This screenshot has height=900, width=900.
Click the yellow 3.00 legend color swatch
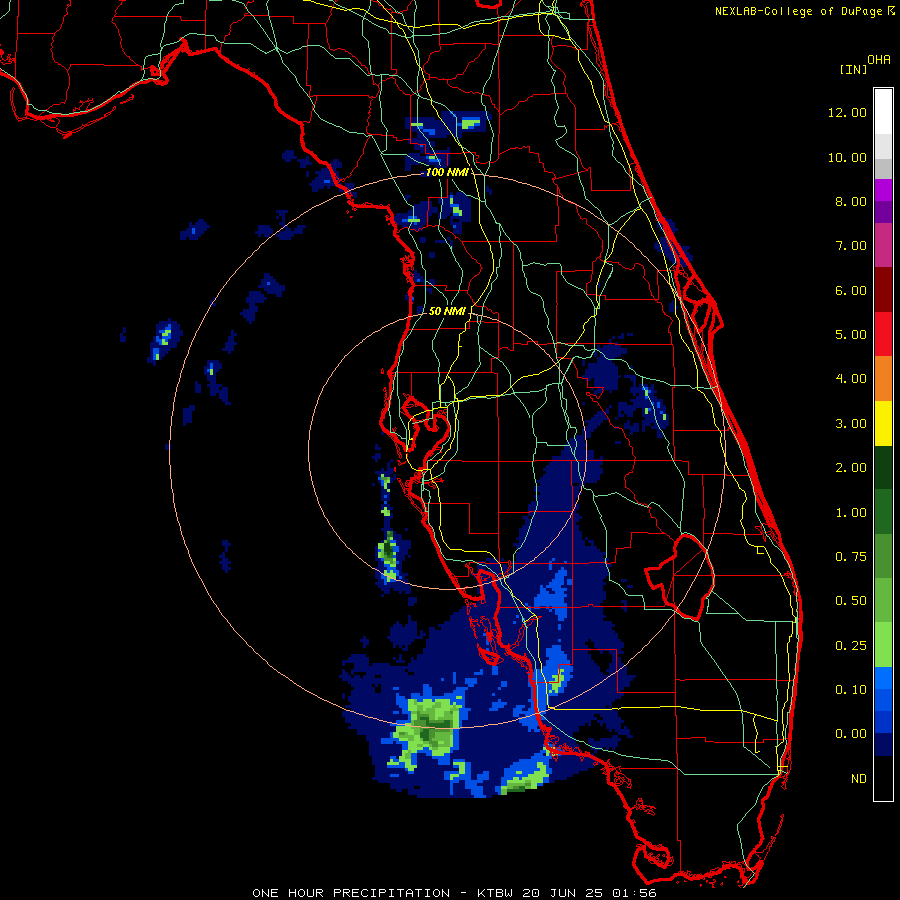(x=883, y=423)
